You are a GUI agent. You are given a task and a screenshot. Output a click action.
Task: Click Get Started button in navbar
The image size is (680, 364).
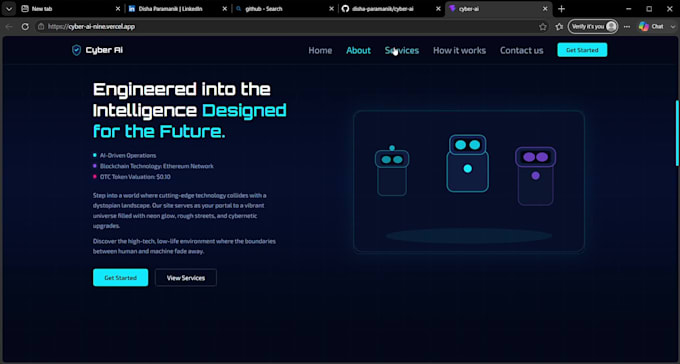pos(582,50)
